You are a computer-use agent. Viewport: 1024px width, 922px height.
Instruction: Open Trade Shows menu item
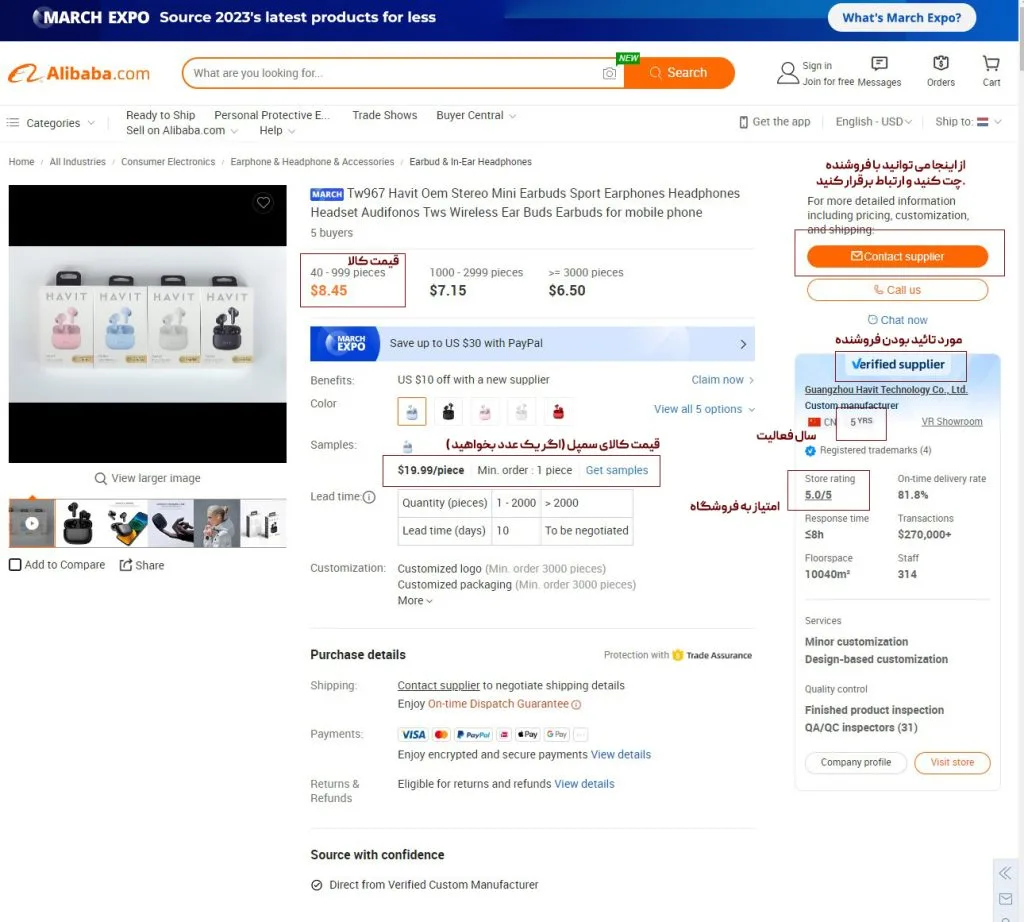pyautogui.click(x=385, y=116)
